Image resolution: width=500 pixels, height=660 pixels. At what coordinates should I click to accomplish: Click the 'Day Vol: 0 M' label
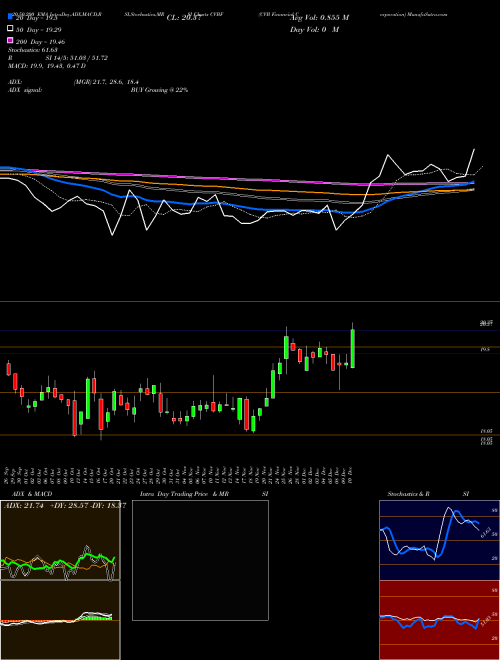pyautogui.click(x=314, y=30)
